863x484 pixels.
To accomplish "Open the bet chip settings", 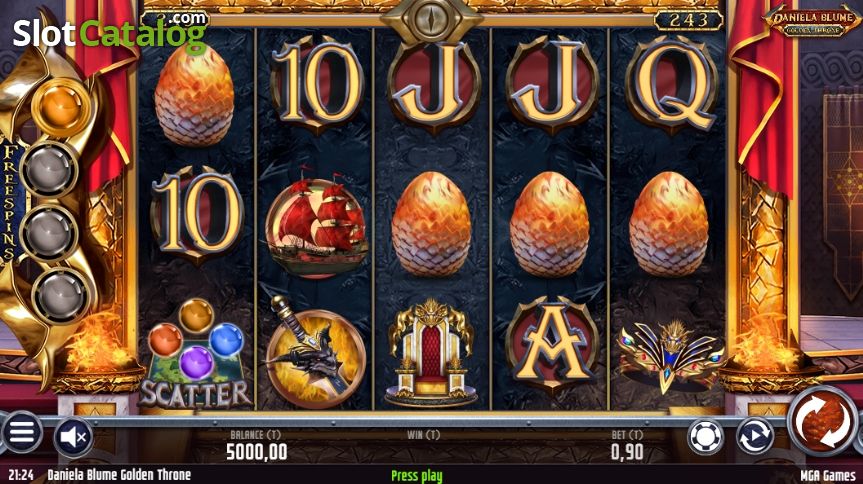I will (x=705, y=437).
